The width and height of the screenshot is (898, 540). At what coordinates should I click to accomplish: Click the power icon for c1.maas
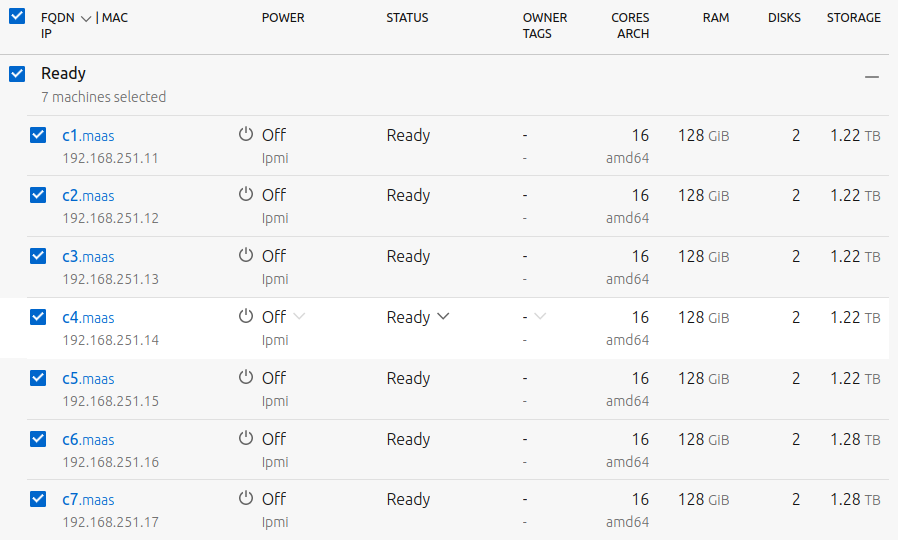coord(246,134)
